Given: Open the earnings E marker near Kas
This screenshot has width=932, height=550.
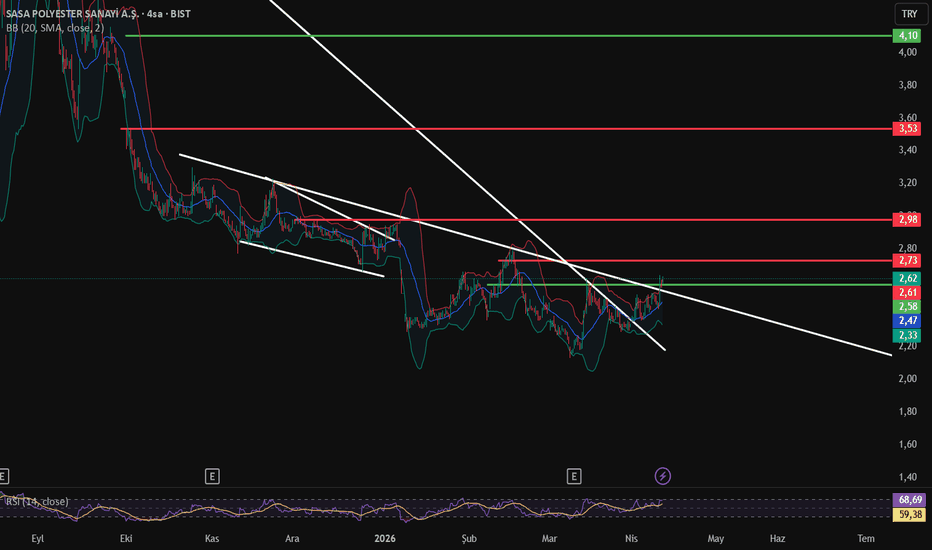Looking at the screenshot, I should 212,476.
